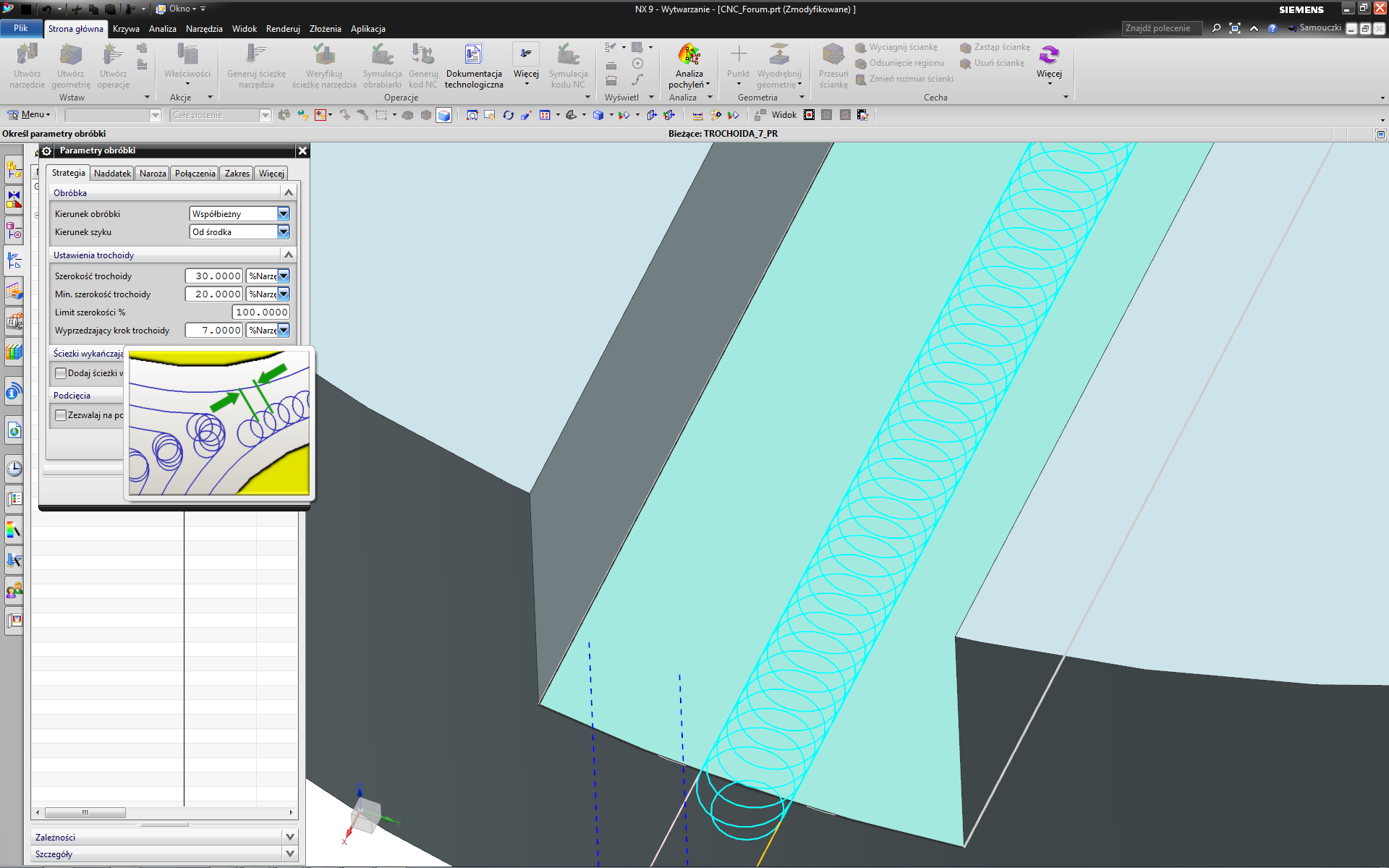Open Aplikacja ribbon tab
The image size is (1389, 868).
pos(368,29)
